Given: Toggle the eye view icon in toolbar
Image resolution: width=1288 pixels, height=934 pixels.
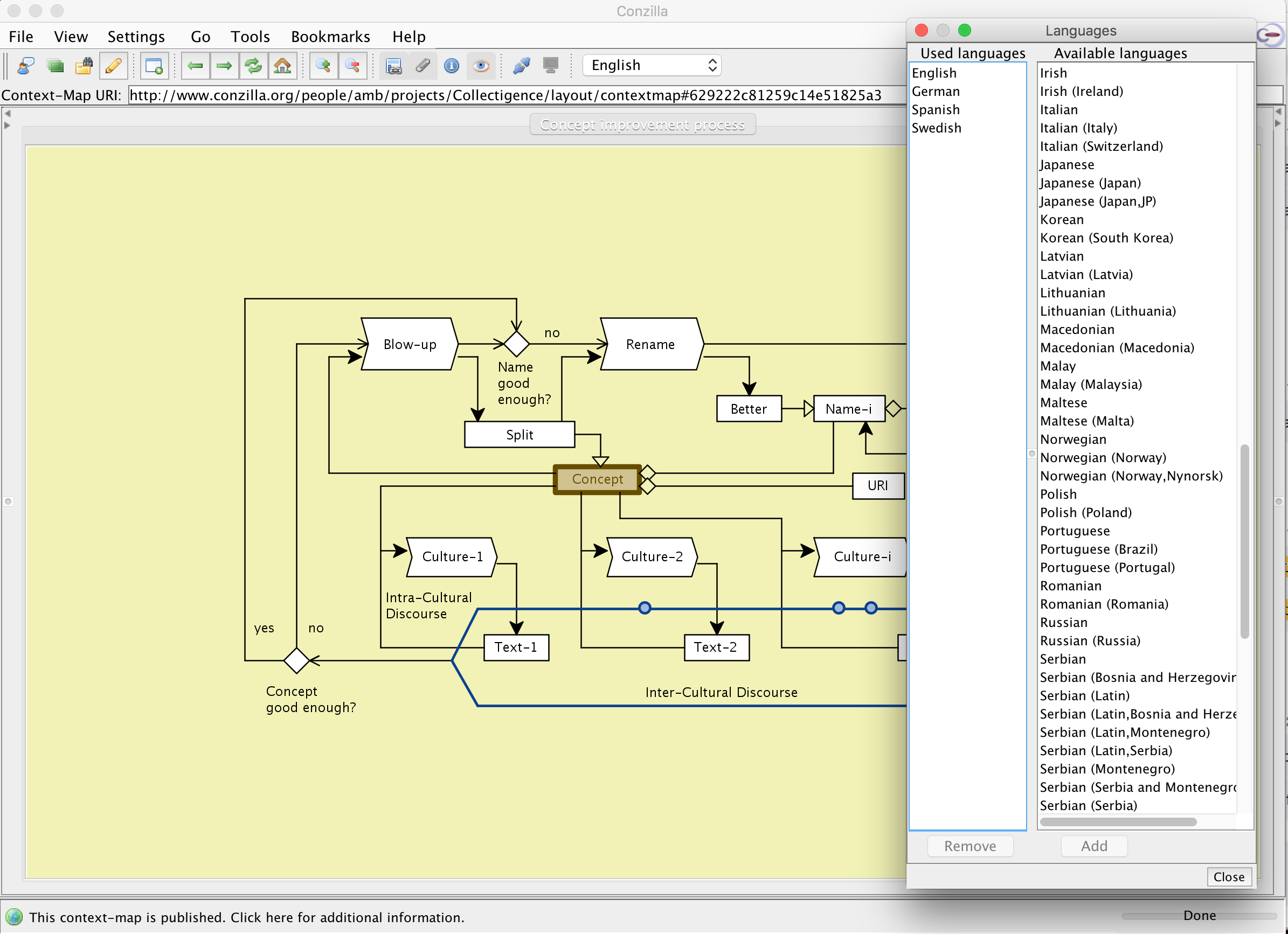Looking at the screenshot, I should pos(481,66).
